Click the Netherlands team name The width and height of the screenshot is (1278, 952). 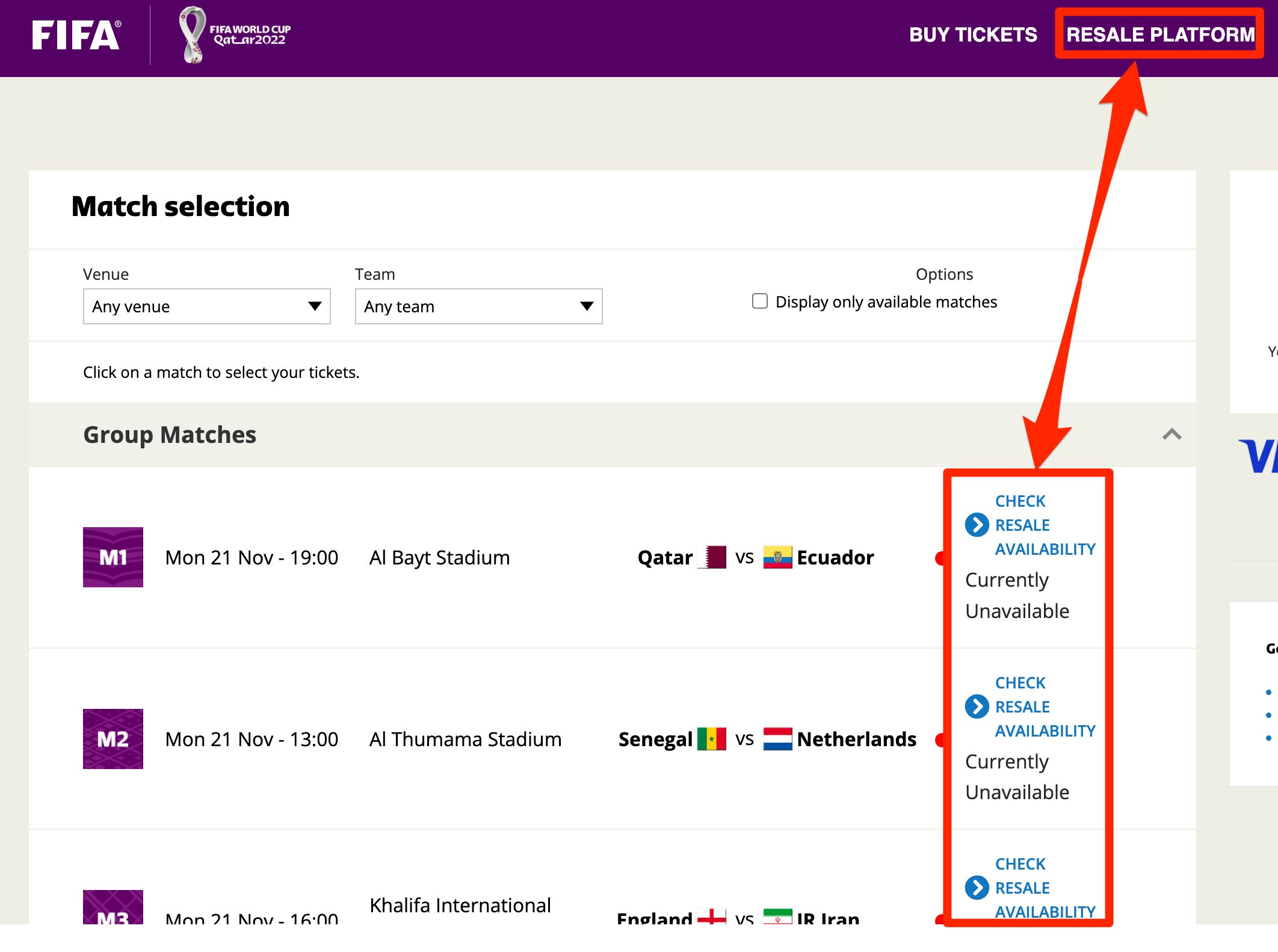[x=857, y=740]
